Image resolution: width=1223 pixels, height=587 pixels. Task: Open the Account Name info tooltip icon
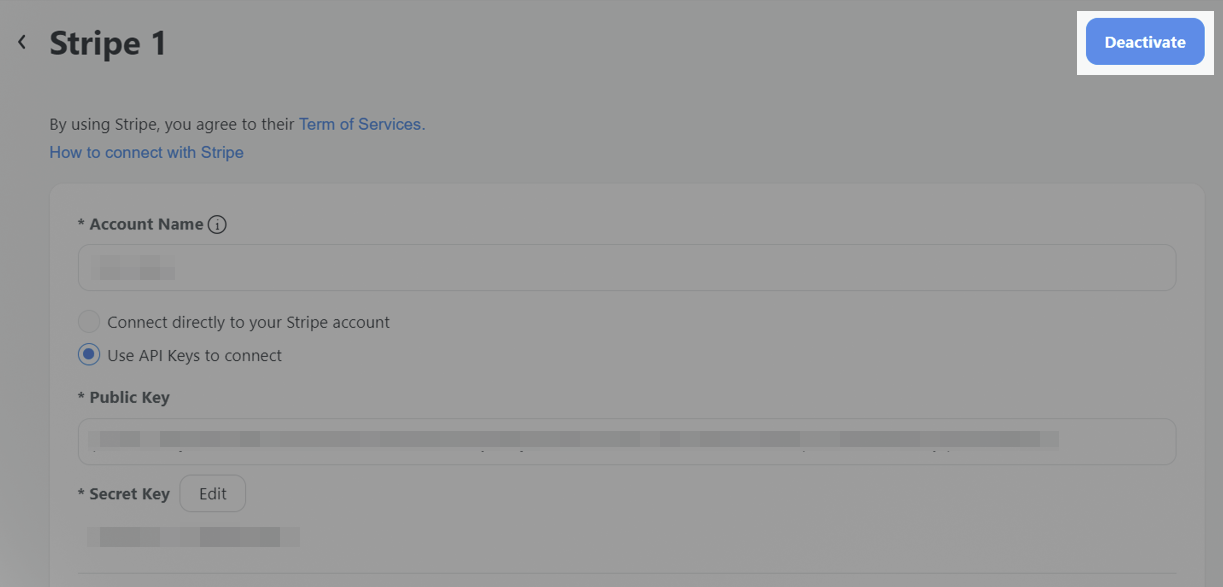point(217,225)
